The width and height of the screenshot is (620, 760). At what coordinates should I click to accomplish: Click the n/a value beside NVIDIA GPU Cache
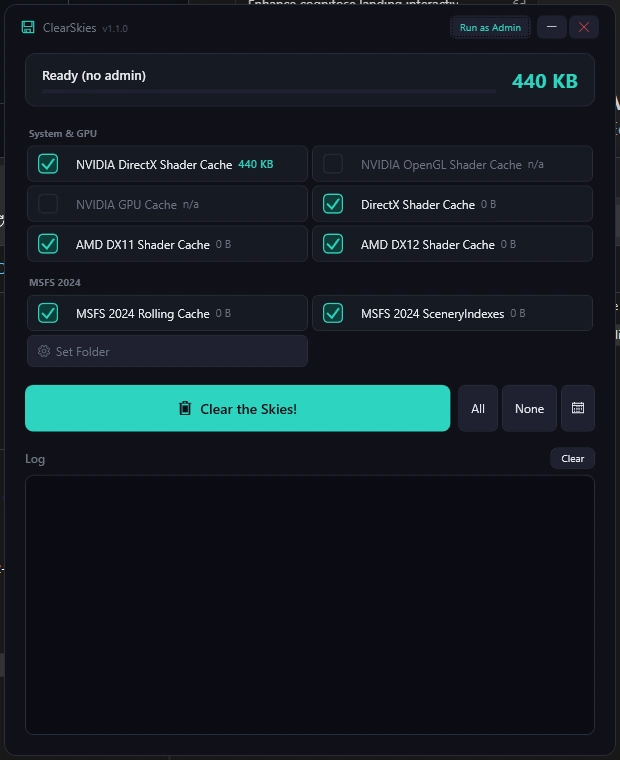[x=191, y=205]
